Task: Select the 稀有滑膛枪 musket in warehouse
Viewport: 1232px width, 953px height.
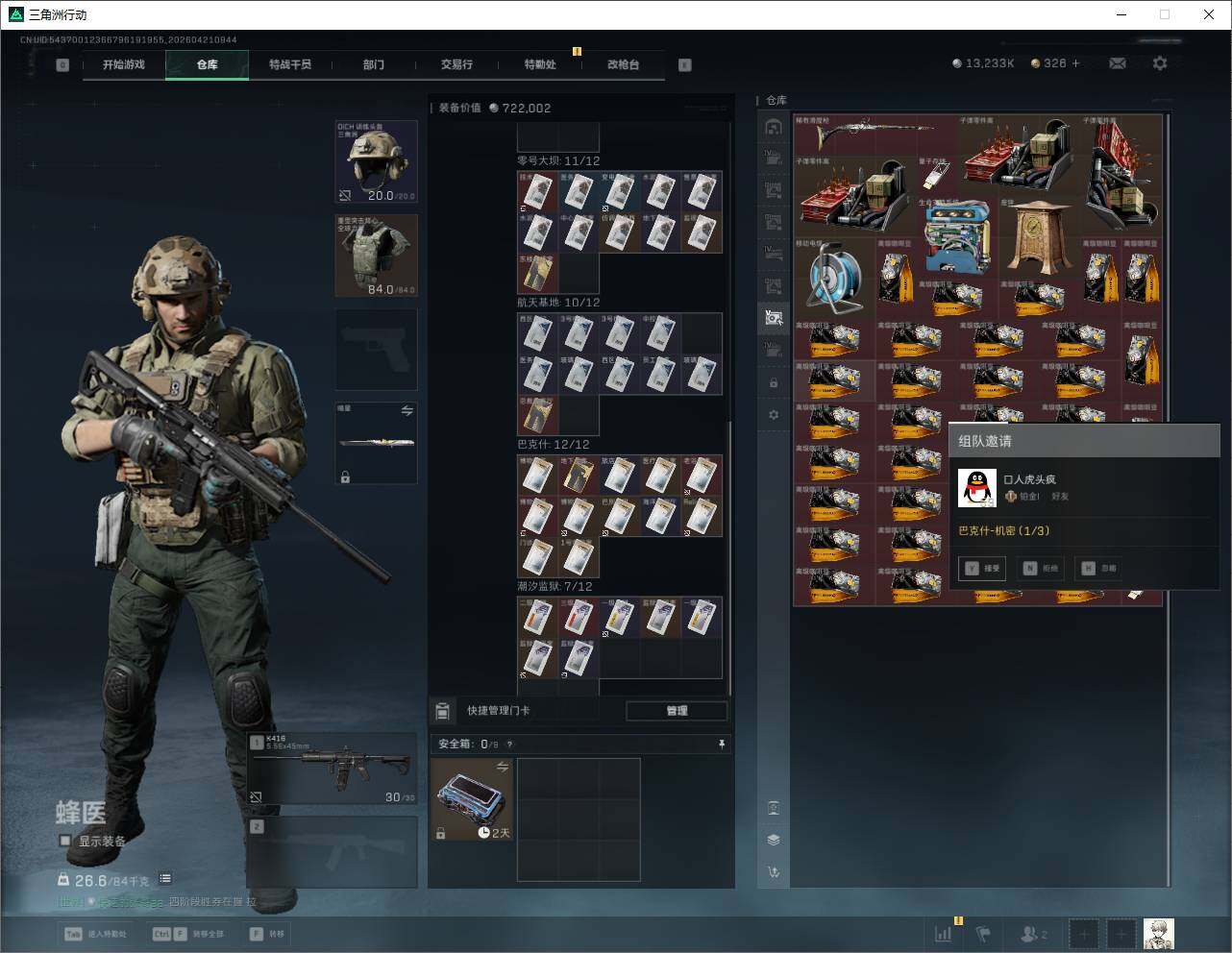Action: click(x=875, y=135)
